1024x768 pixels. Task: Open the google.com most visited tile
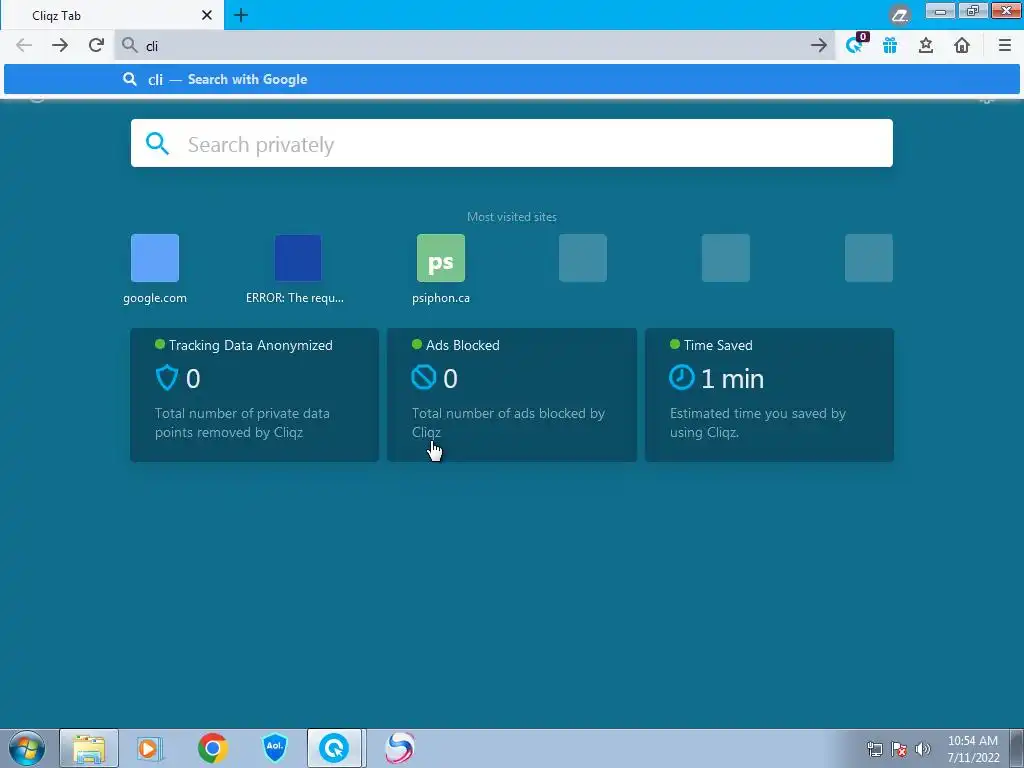(155, 258)
